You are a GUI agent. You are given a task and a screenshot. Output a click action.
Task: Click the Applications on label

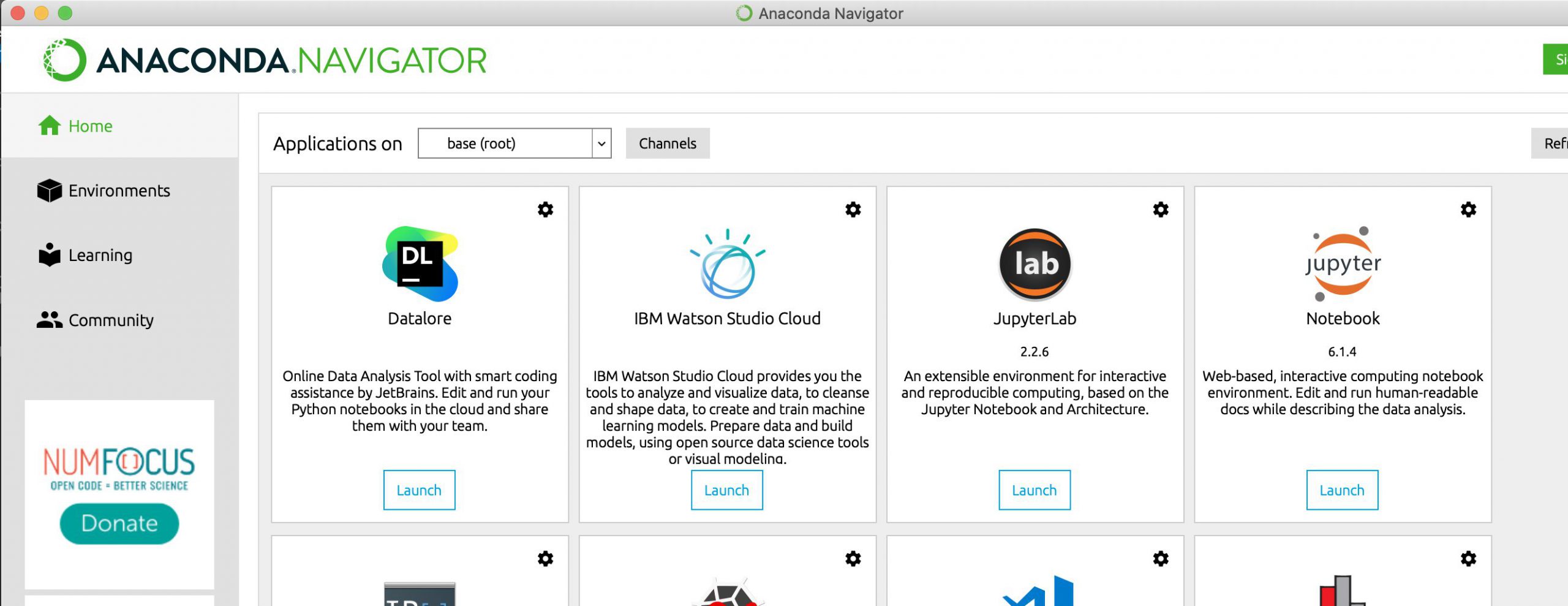(x=337, y=143)
